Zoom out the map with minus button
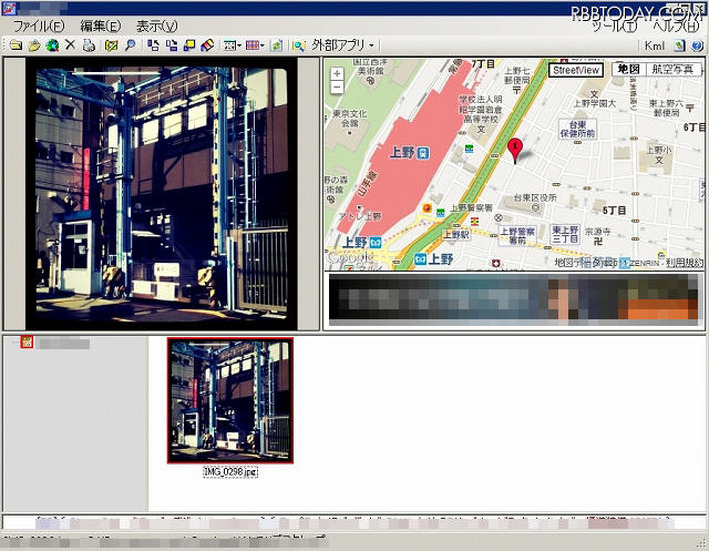The image size is (709, 551). [x=337, y=87]
